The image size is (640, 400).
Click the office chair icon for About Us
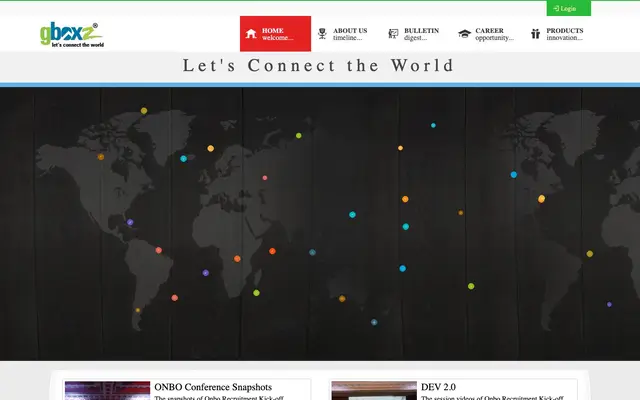click(322, 34)
